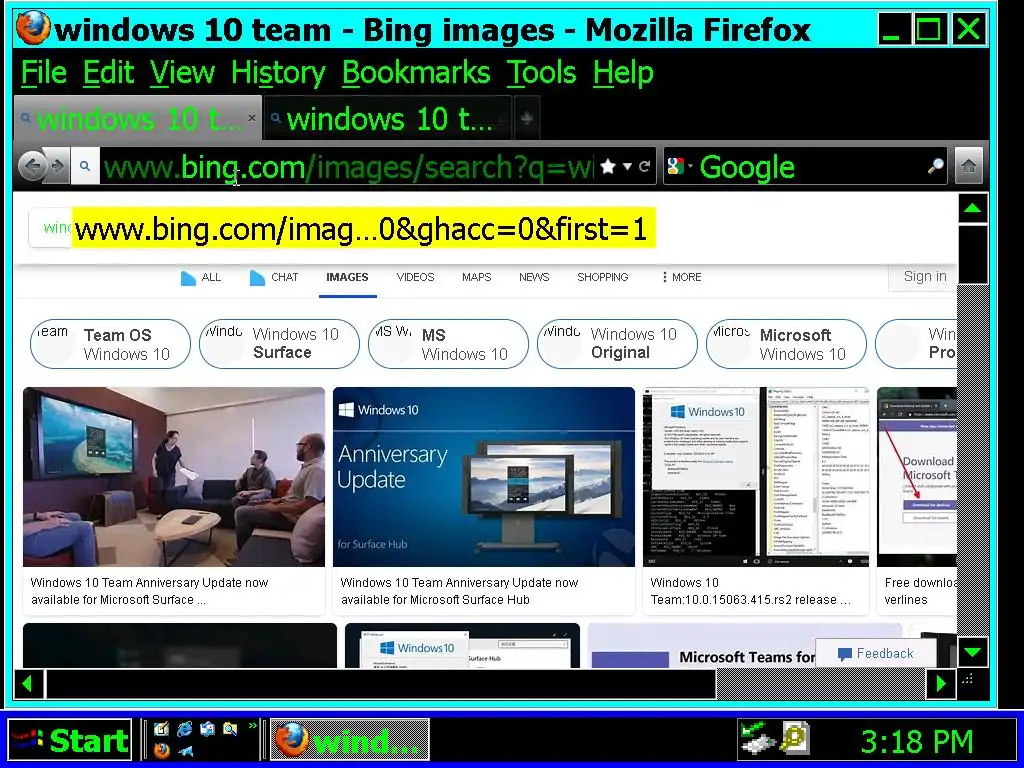Open the Edit menu
Screen dimensions: 1024x768
pos(108,72)
